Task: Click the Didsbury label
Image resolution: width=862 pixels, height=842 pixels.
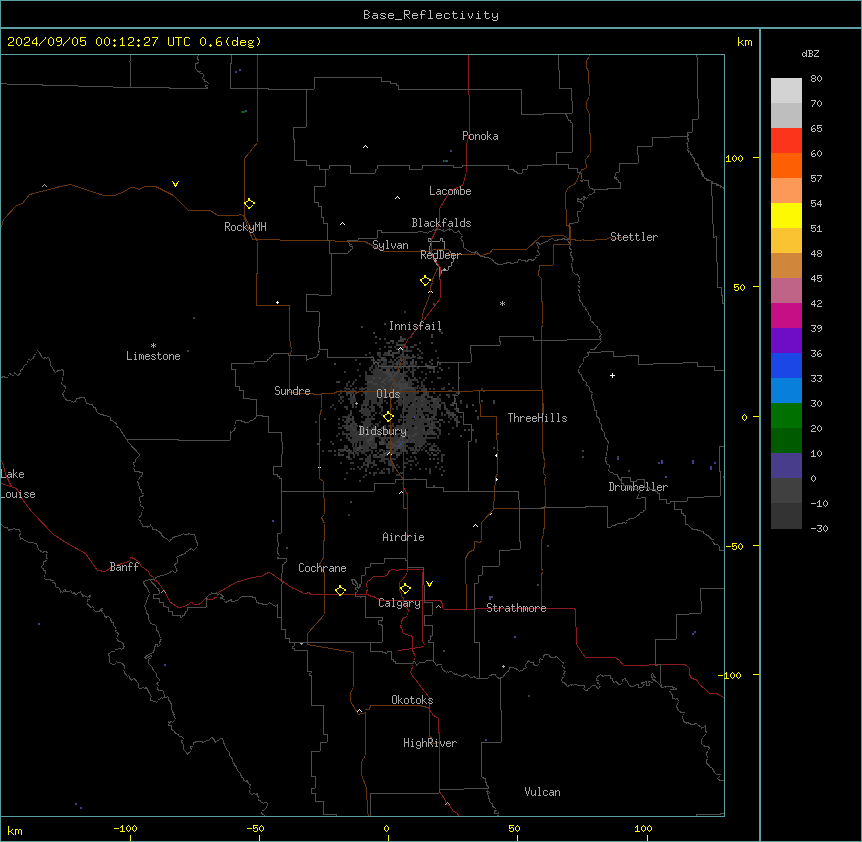Action: (x=383, y=431)
